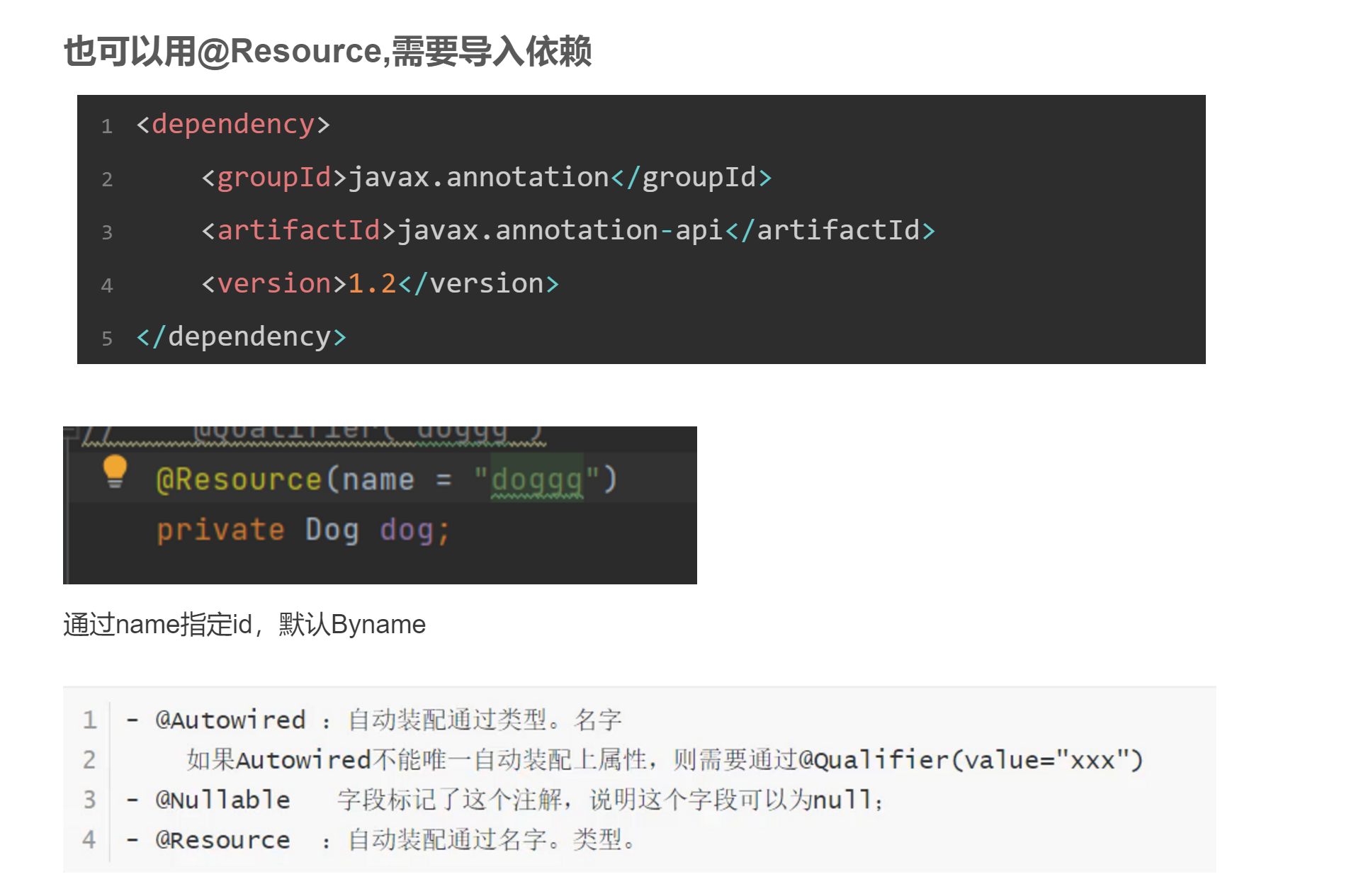
Task: Click line number 5 in the XML code block
Action: pyautogui.click(x=107, y=339)
